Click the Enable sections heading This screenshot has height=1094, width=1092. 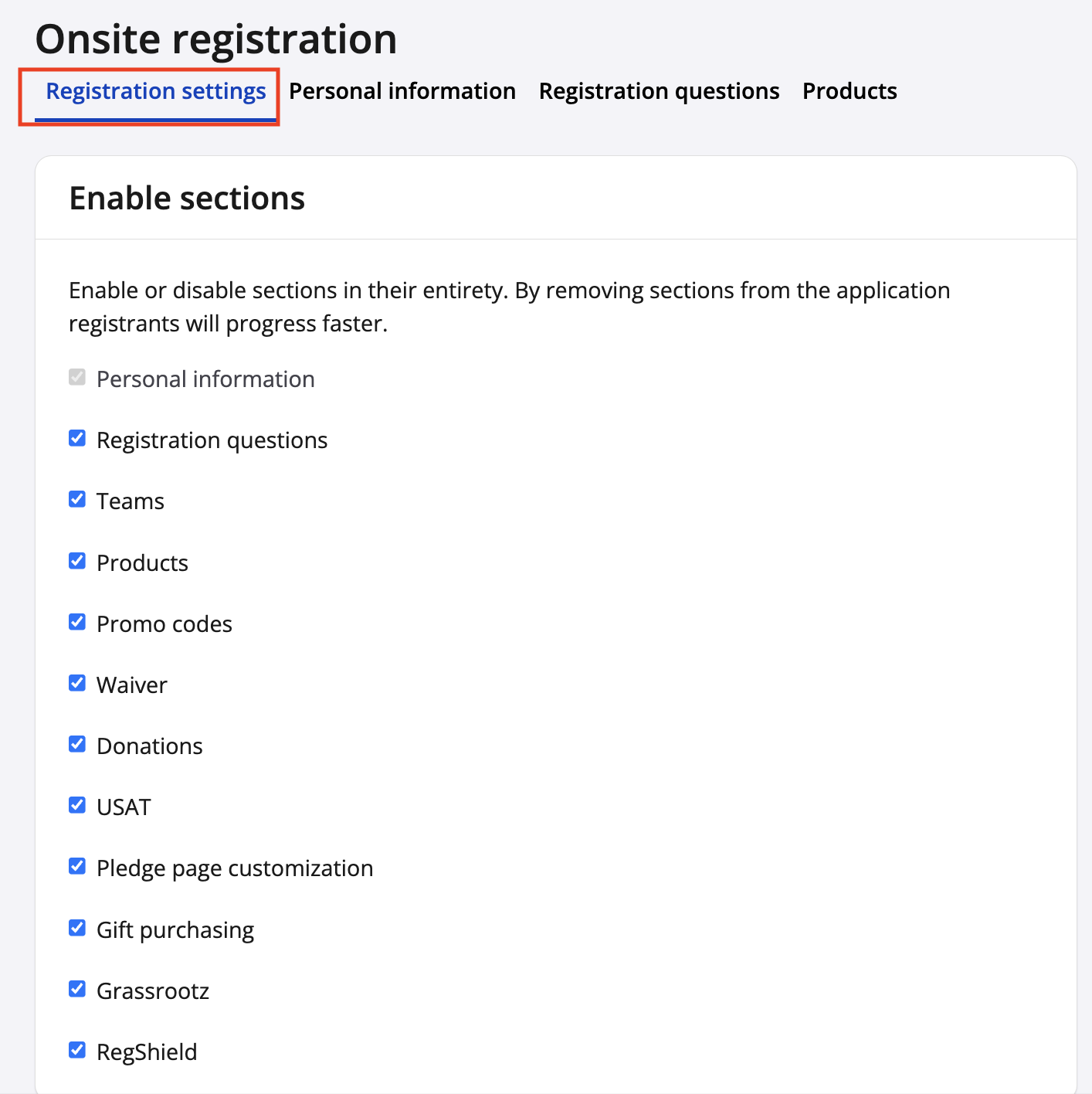pyautogui.click(x=187, y=199)
